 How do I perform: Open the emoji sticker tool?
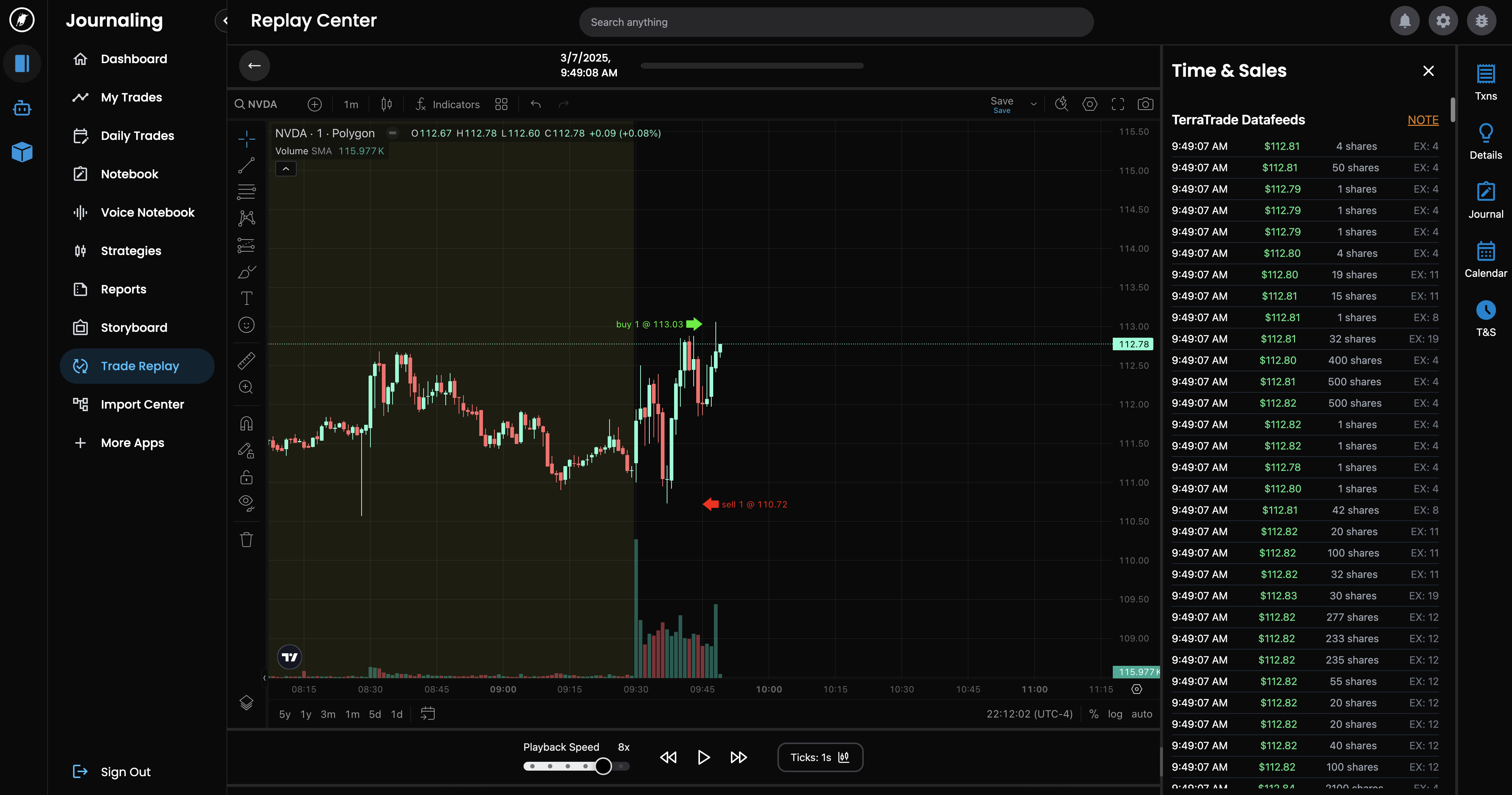246,325
